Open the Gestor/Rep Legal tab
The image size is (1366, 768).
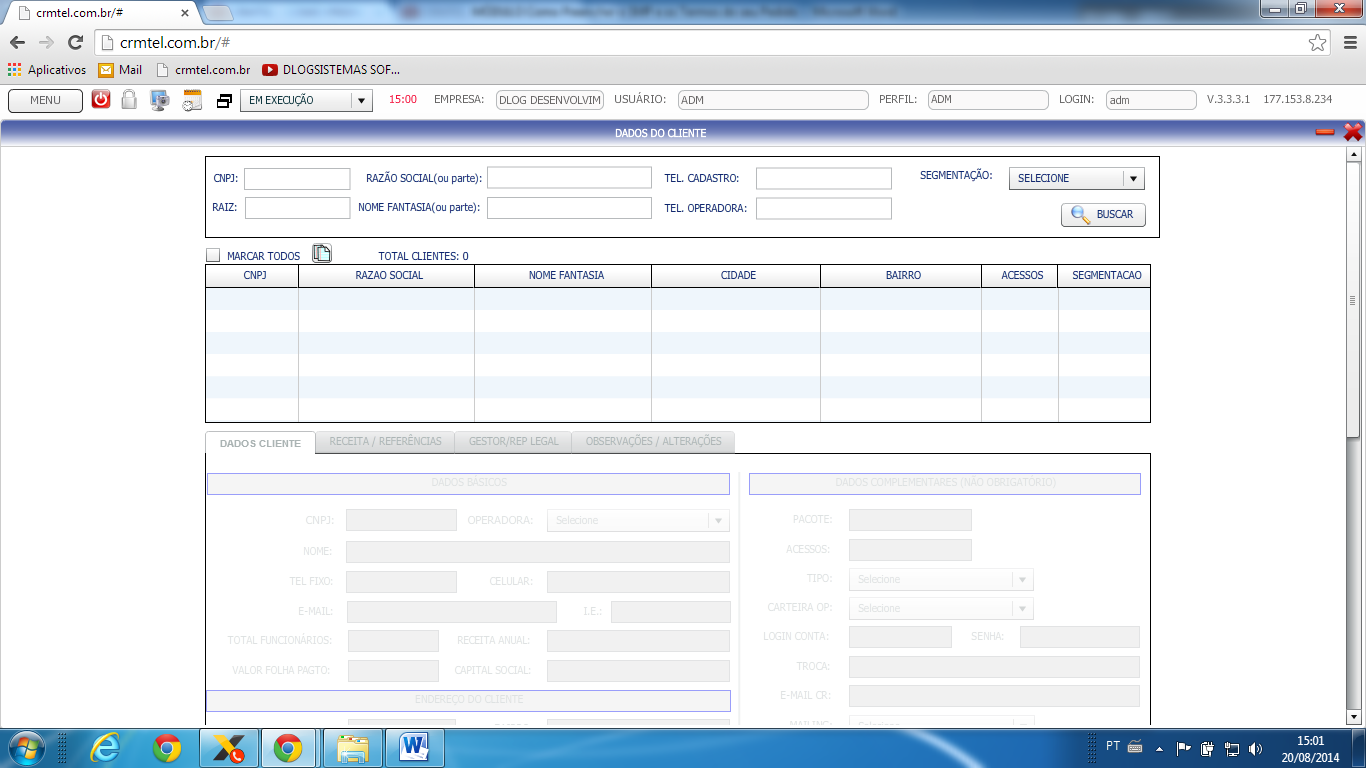point(514,441)
